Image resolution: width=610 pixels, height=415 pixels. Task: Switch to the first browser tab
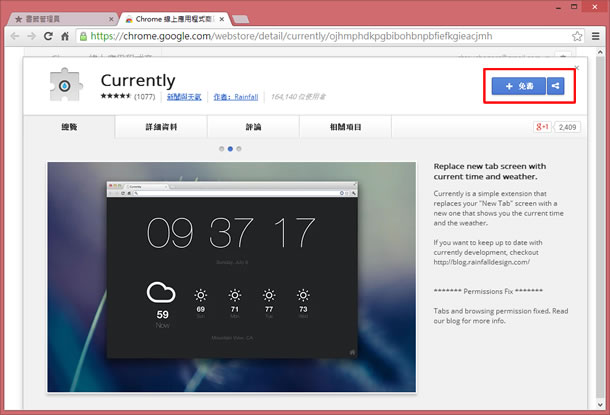[62, 19]
